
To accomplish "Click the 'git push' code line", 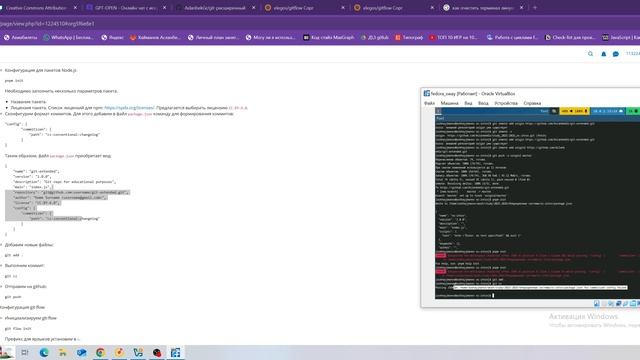I will click(13, 297).
